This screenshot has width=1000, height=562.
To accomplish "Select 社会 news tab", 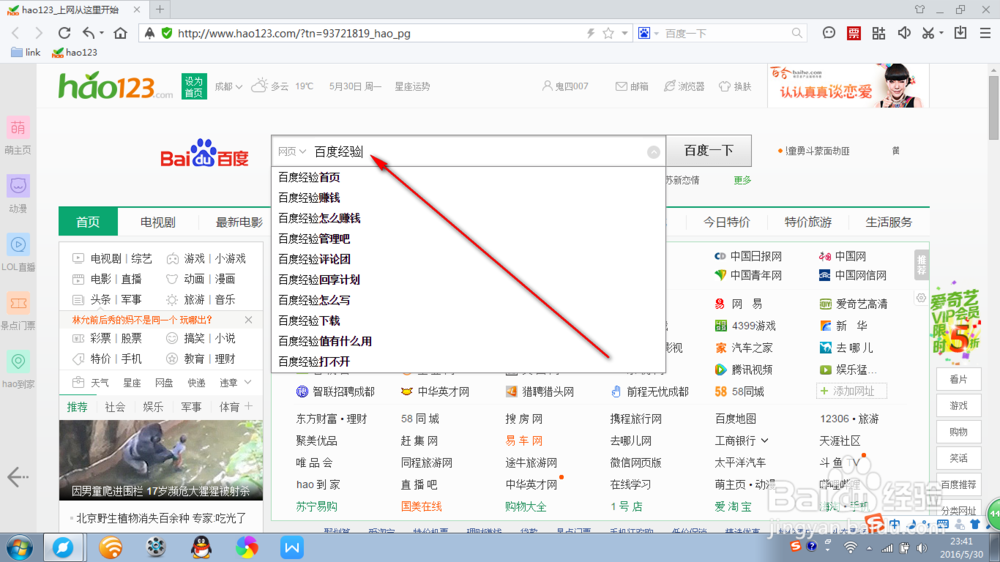I will (x=115, y=406).
